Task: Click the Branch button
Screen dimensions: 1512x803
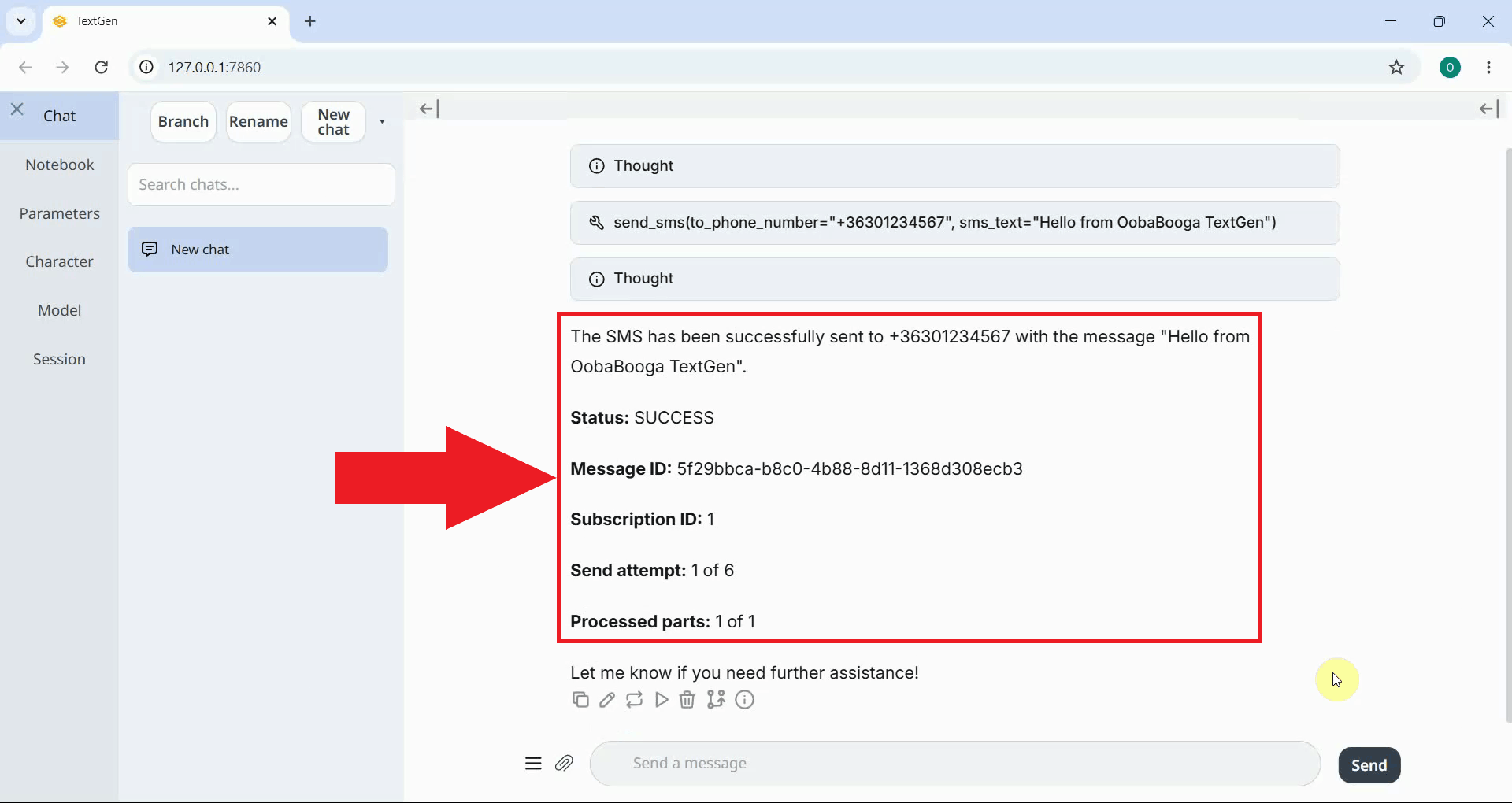Action: click(x=183, y=121)
